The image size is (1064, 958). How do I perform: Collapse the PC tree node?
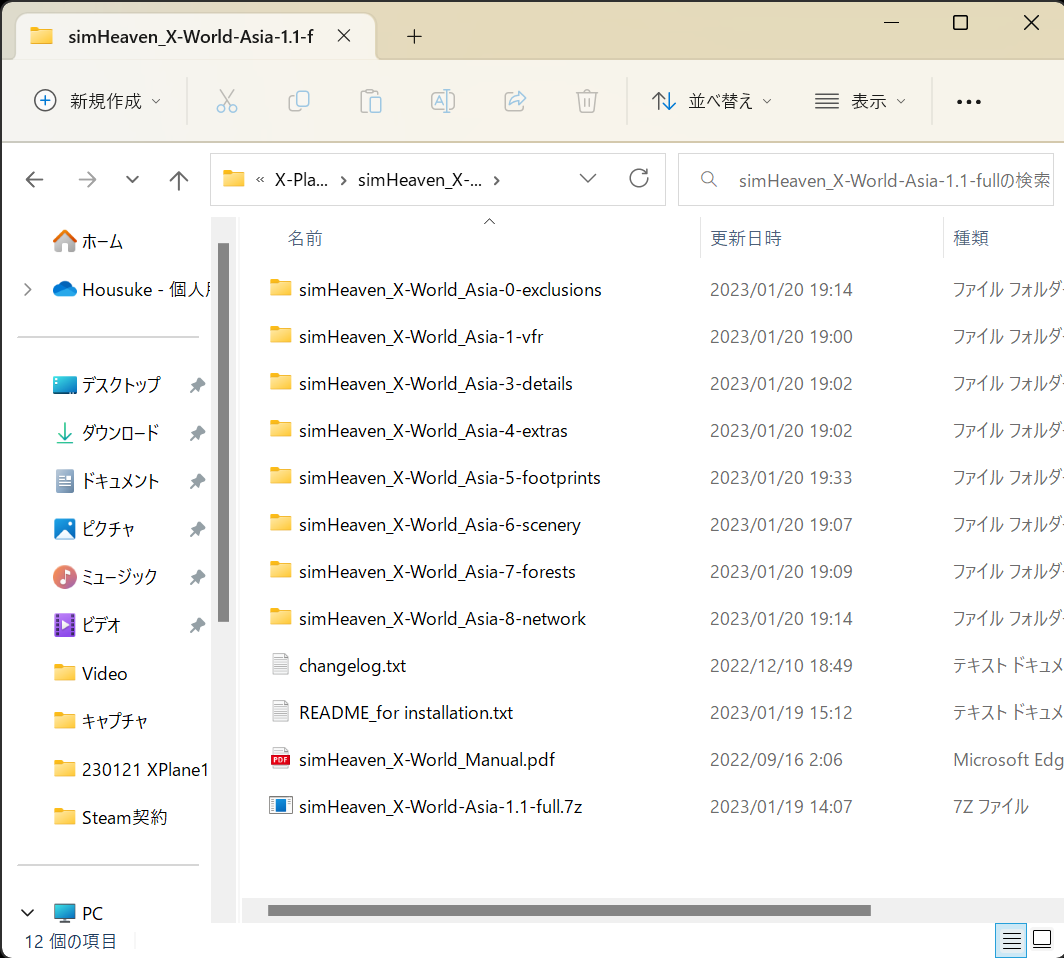coord(28,913)
